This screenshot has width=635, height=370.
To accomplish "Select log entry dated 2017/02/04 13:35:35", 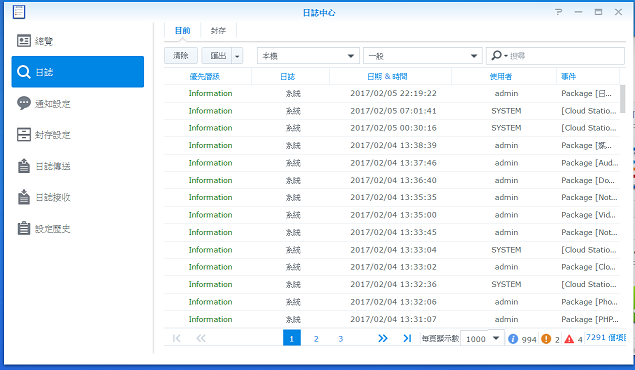I will [392, 198].
